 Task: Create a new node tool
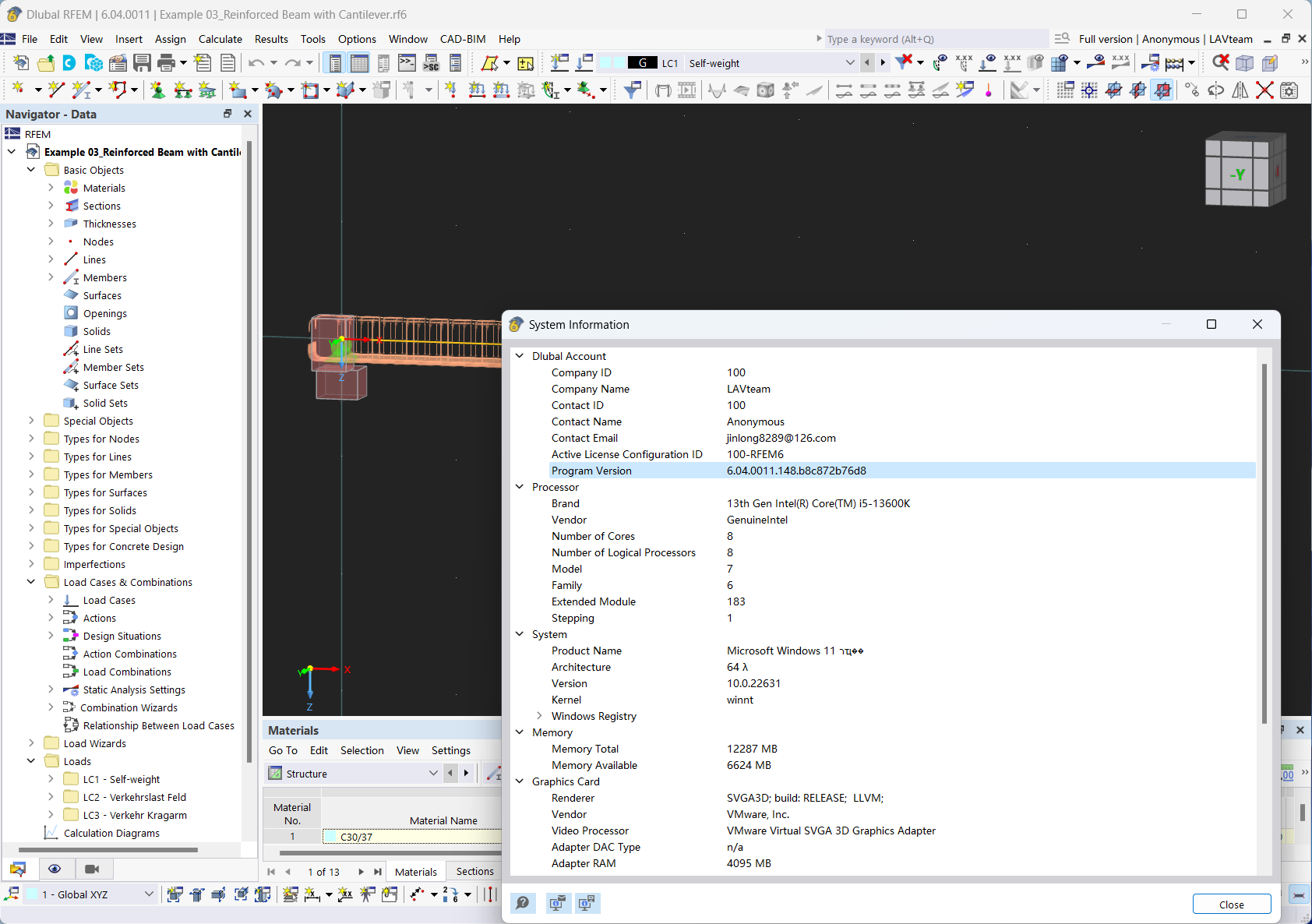18,90
